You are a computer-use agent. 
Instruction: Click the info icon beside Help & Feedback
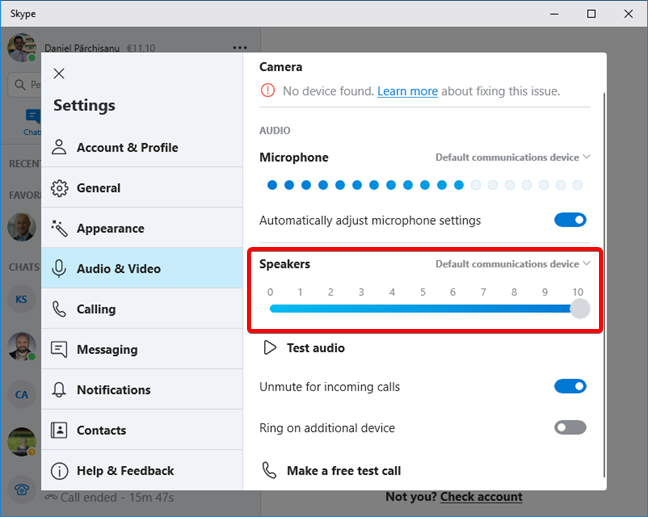[60, 471]
